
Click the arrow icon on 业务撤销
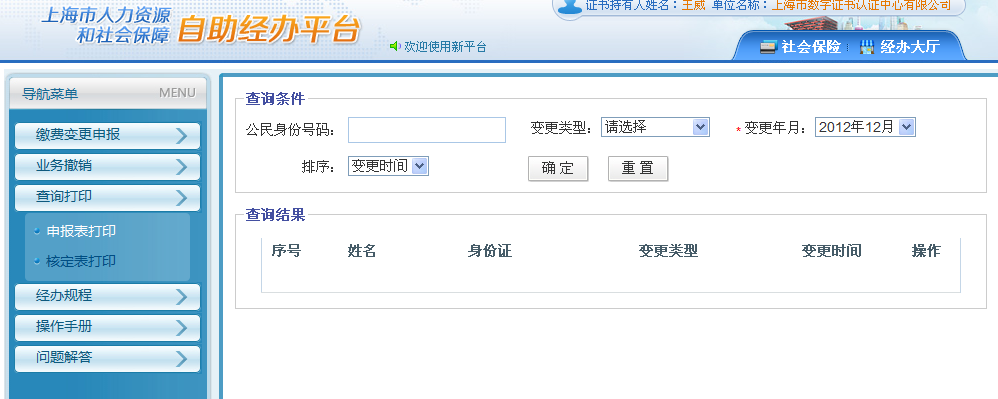[181, 167]
